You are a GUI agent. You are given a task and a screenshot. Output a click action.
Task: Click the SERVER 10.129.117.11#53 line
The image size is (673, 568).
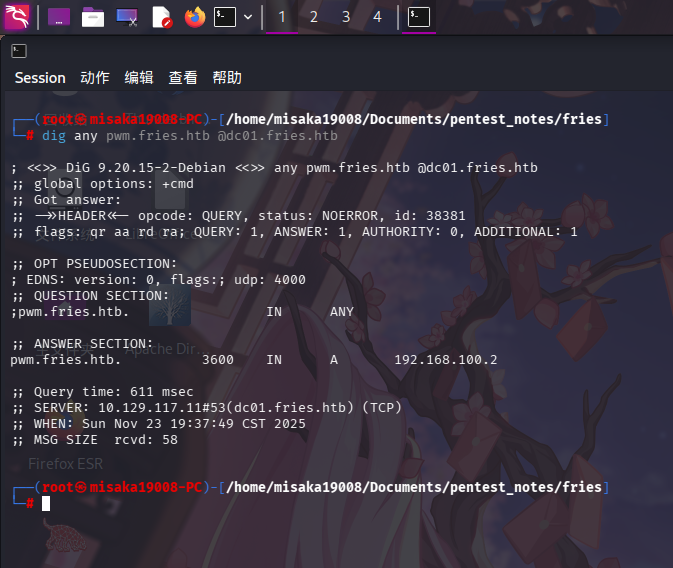pyautogui.click(x=207, y=408)
